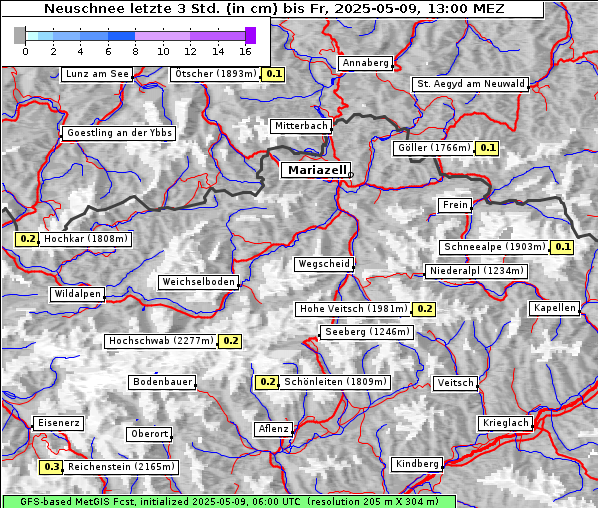Select the Göller (1766m) label
The height and width of the screenshot is (508, 598).
[x=434, y=148]
